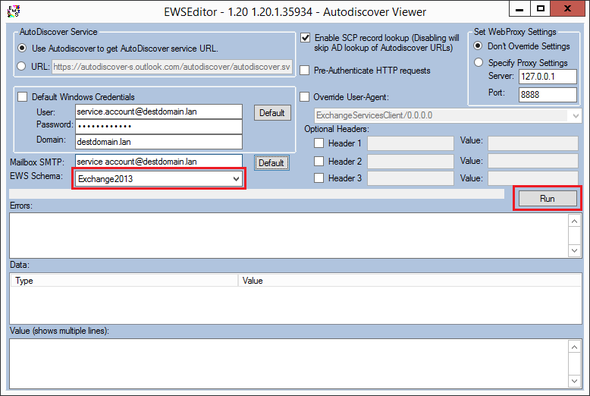Click the proxy Server field 127.0.0.1
Image resolution: width=590 pixels, height=396 pixels.
click(x=547, y=76)
